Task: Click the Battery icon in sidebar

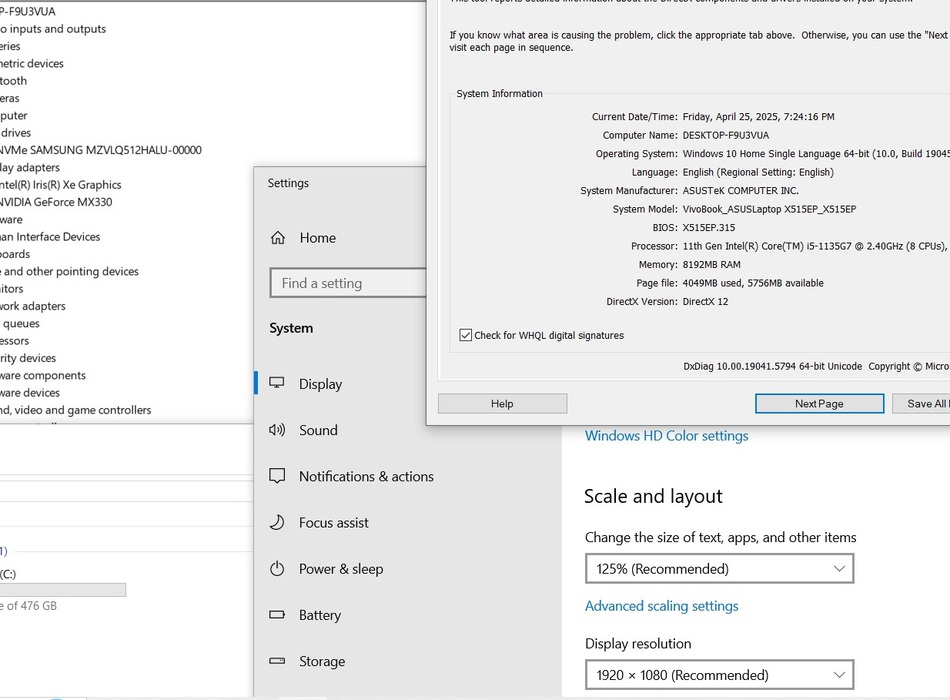Action: pyautogui.click(x=278, y=615)
